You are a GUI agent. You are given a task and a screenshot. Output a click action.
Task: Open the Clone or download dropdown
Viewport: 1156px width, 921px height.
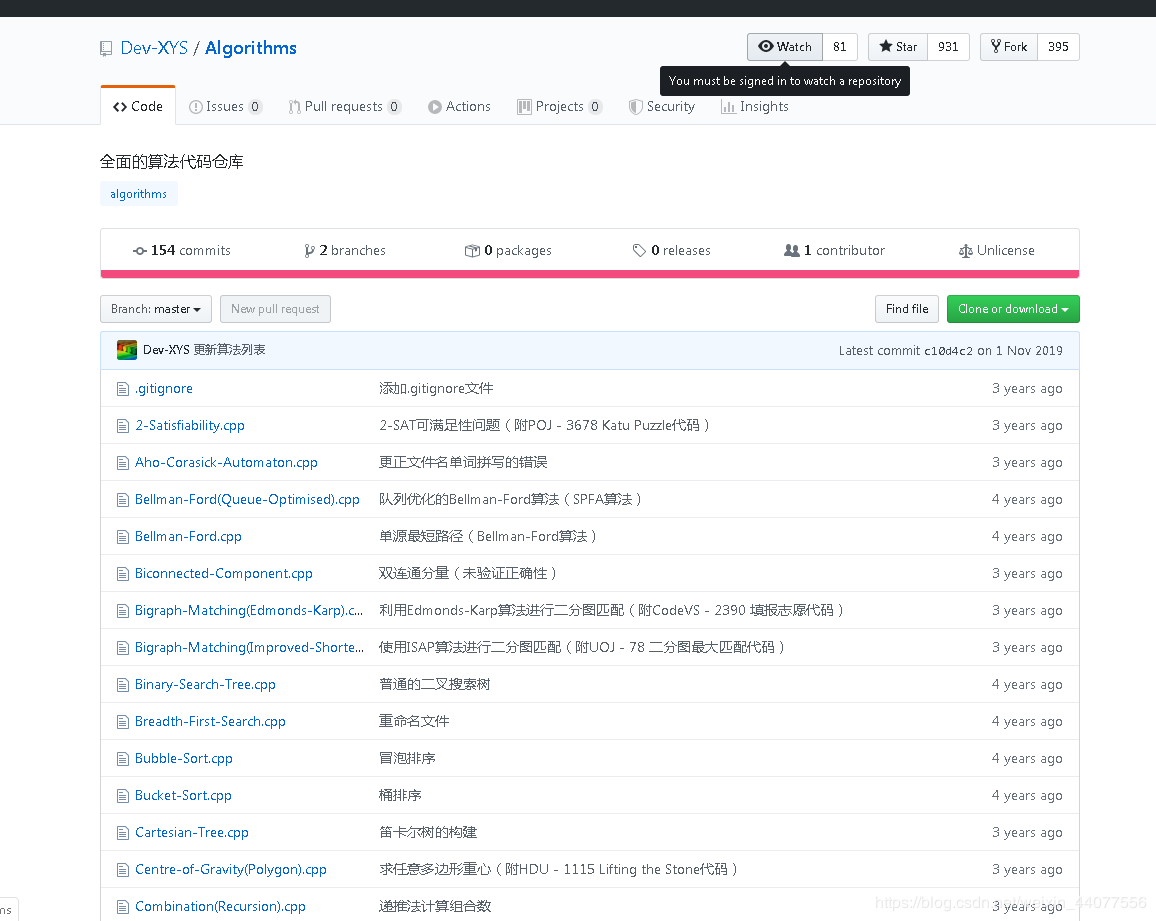1012,309
